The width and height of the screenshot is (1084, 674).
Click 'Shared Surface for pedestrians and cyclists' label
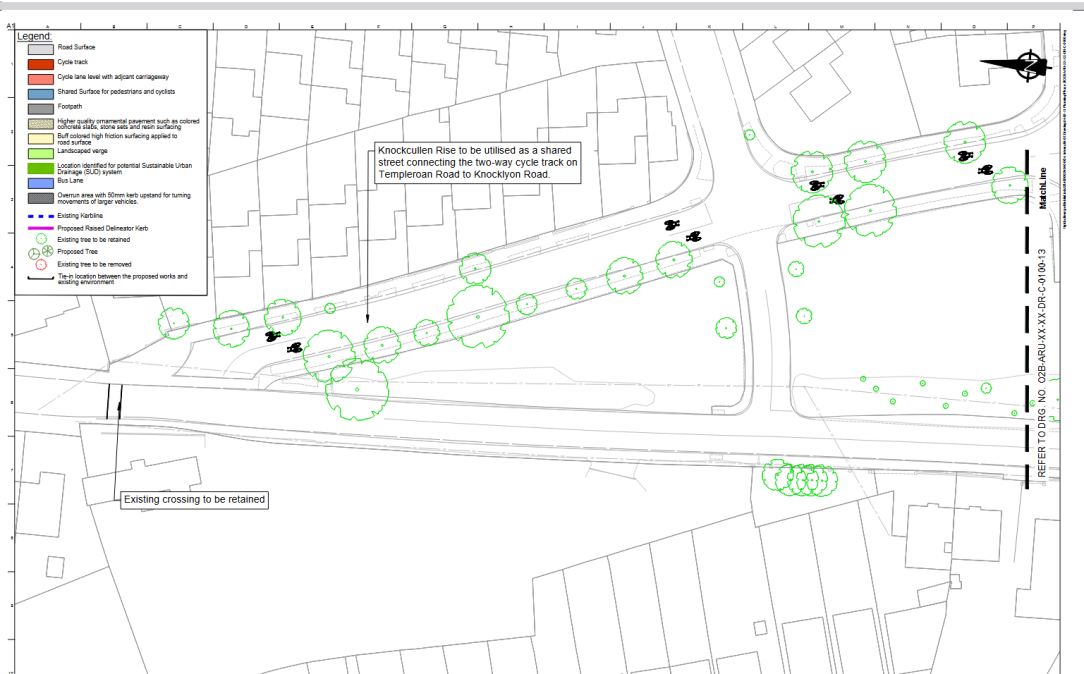click(x=116, y=91)
